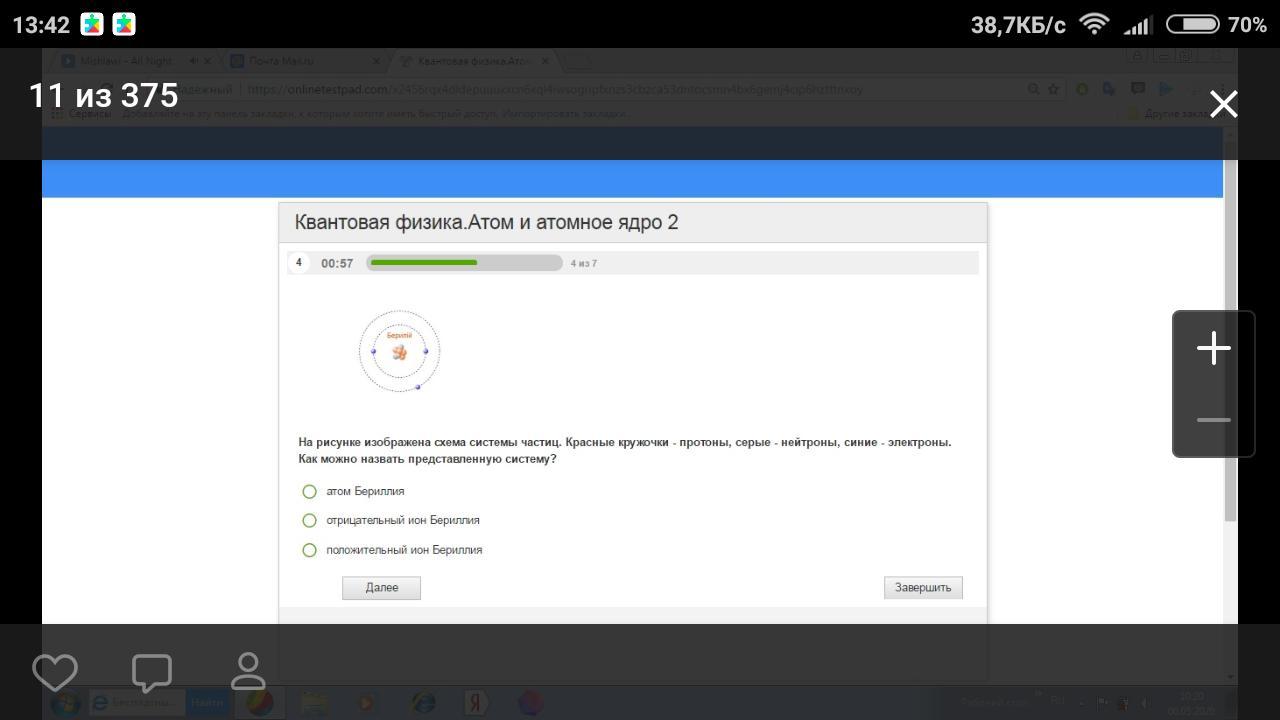Viewport: 1280px width, 720px height.
Task: Like the photo with the heart icon
Action: coord(55,672)
